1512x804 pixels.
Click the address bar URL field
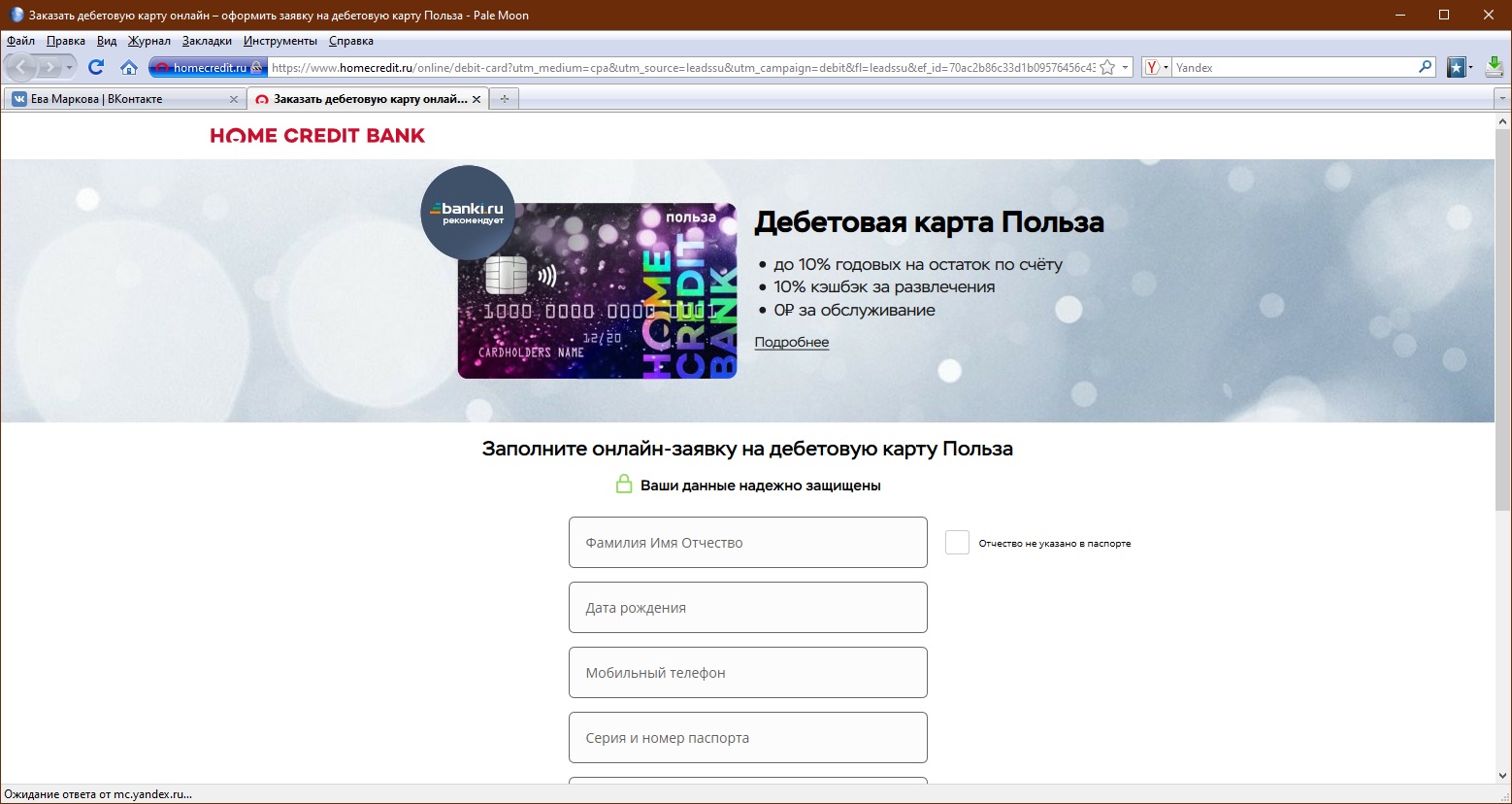[x=683, y=68]
